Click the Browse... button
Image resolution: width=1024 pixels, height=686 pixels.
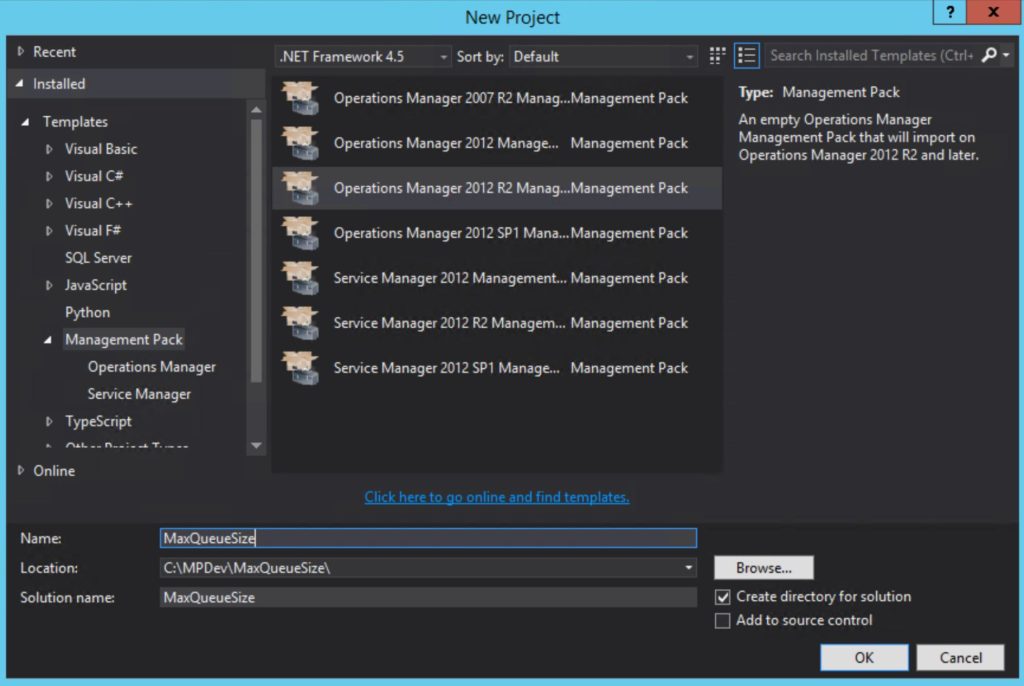pos(763,568)
